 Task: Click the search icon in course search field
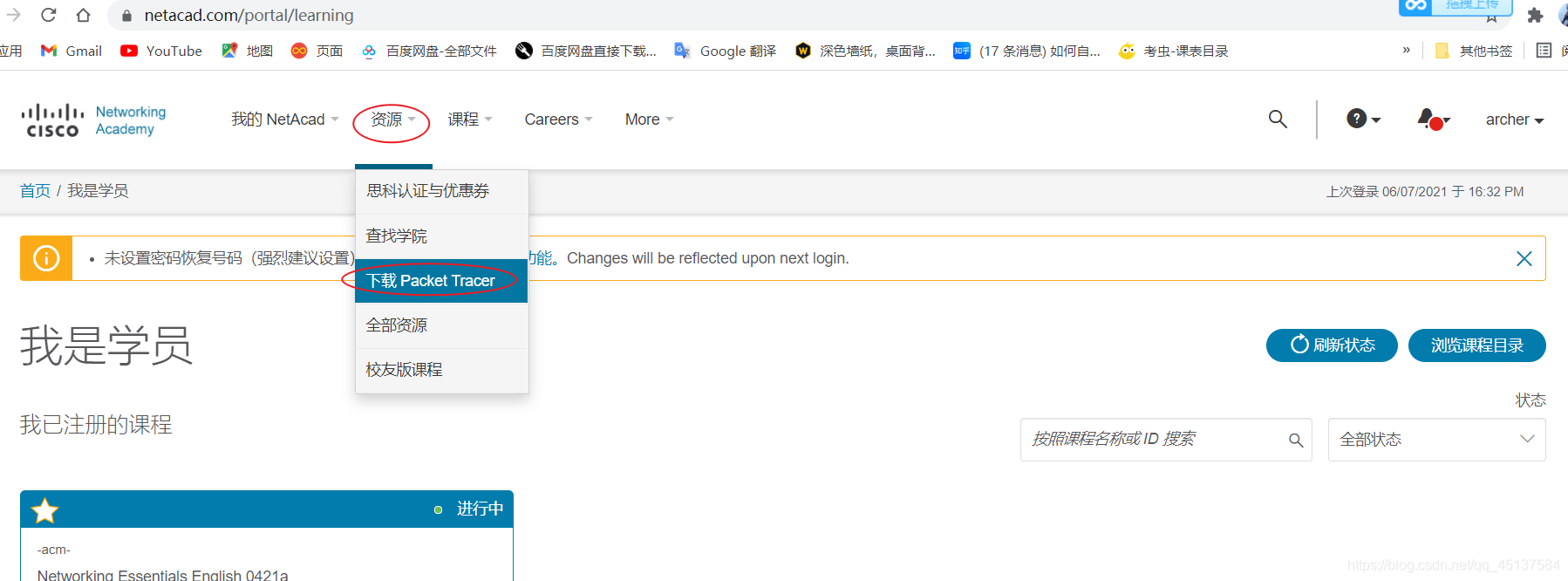coord(1296,441)
